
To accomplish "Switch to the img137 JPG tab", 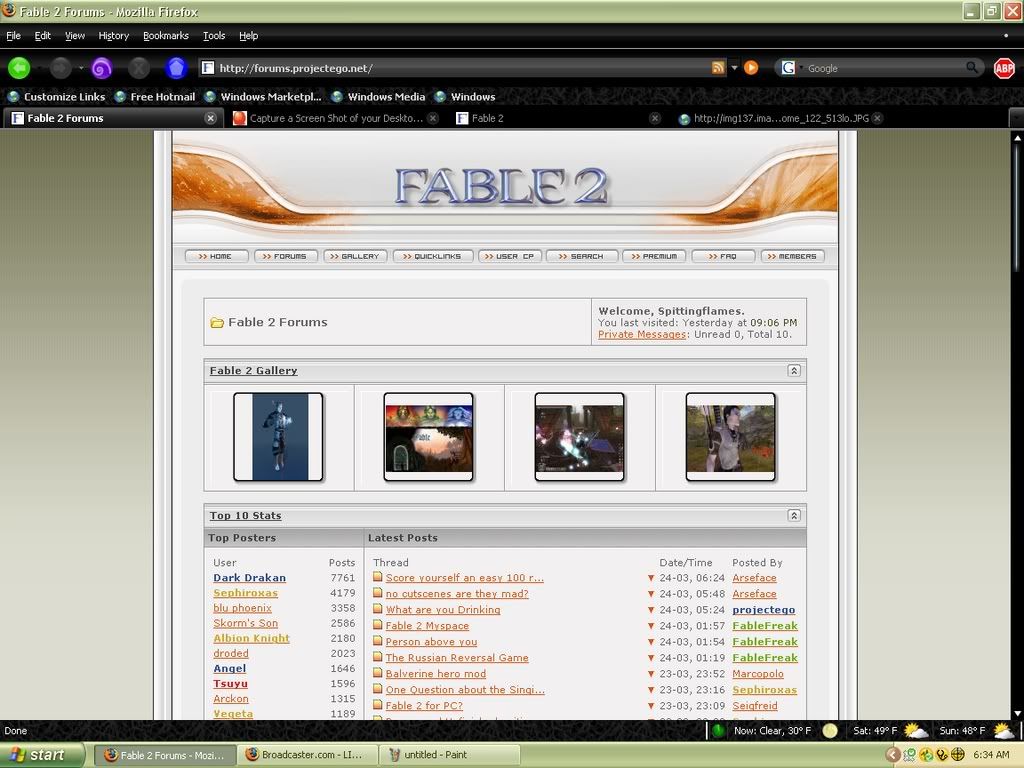I will click(780, 118).
